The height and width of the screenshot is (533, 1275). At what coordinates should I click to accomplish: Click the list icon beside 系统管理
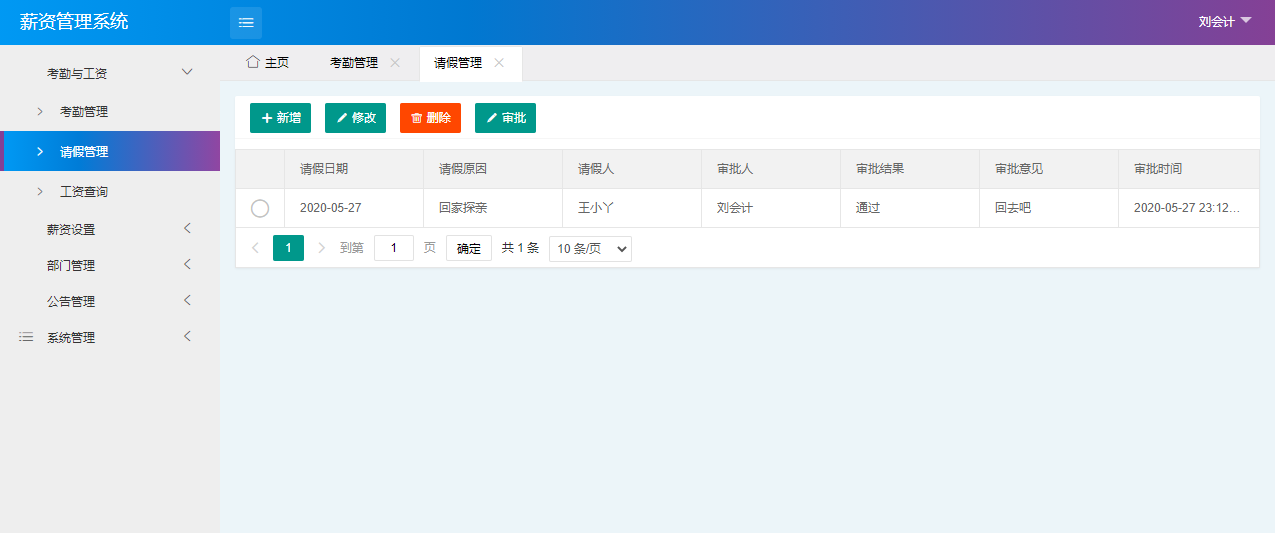pyautogui.click(x=27, y=338)
